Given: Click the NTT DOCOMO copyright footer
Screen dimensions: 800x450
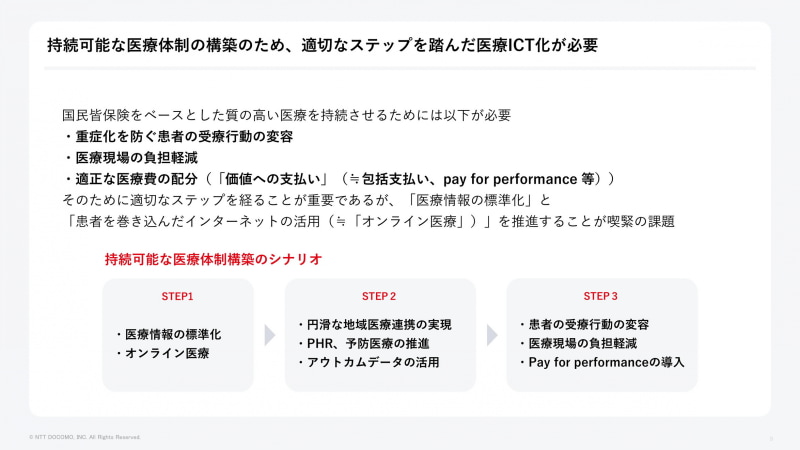Looking at the screenshot, I should 85,438.
